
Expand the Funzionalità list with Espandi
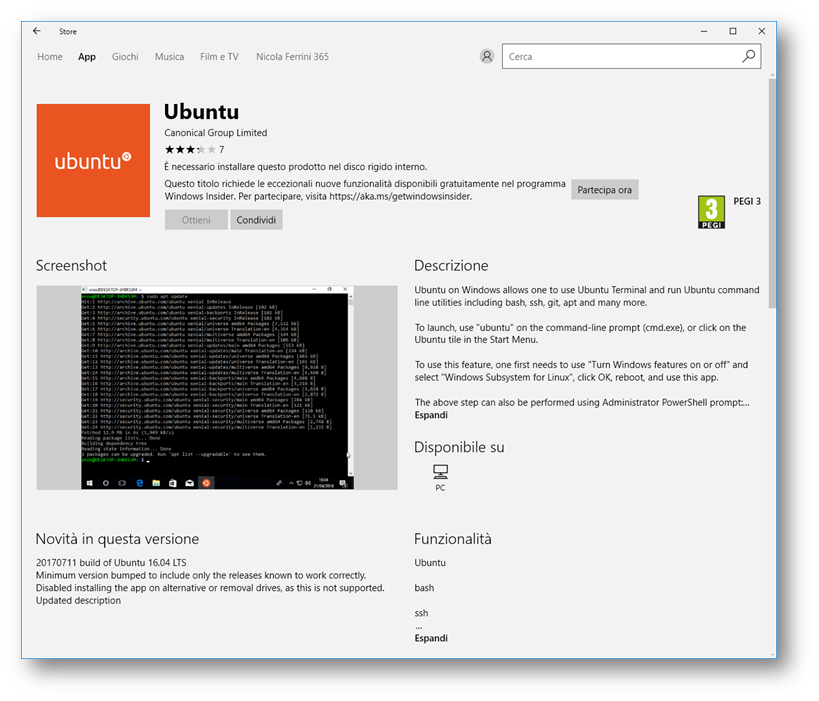coord(431,638)
